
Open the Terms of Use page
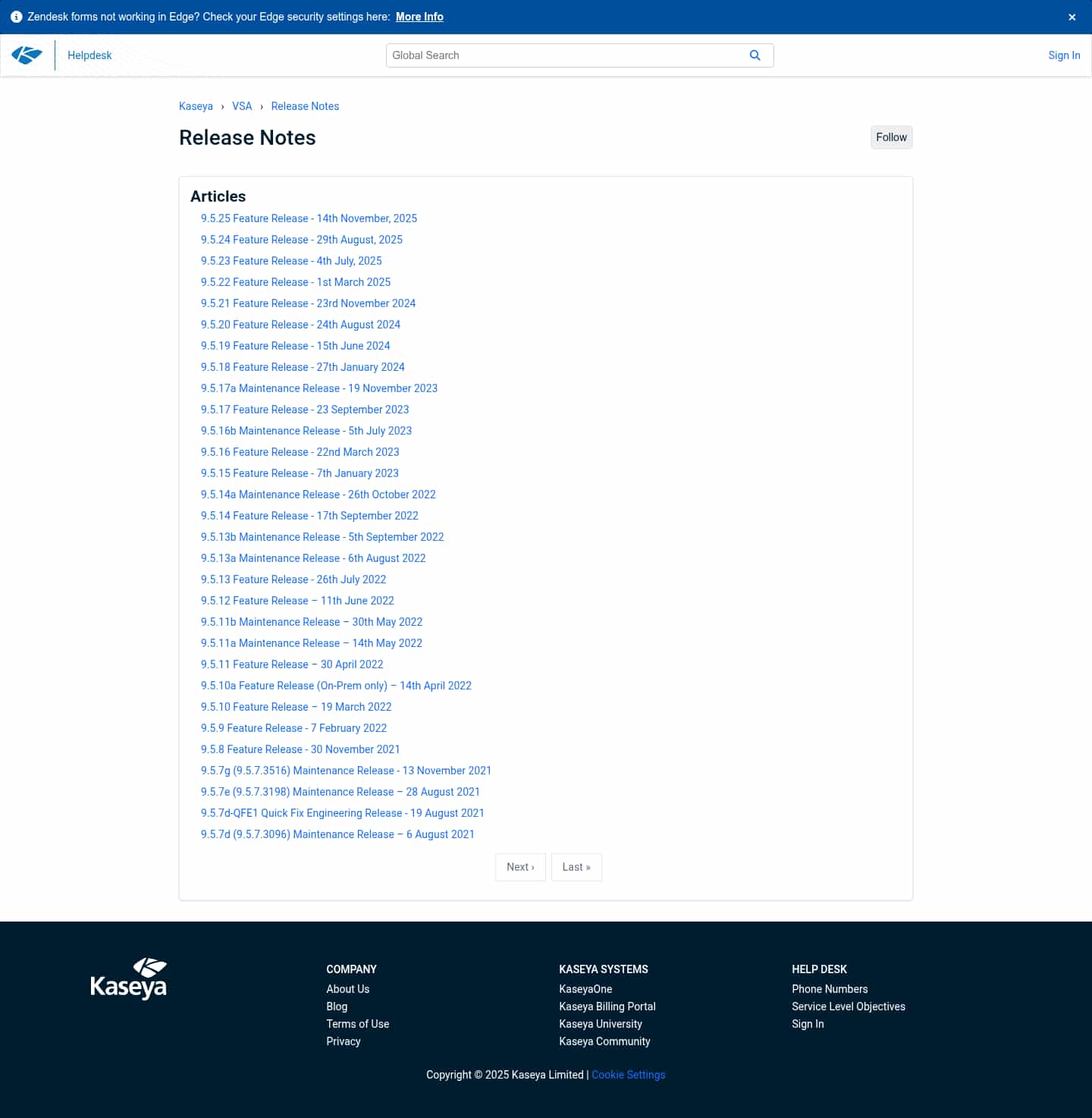(357, 1024)
